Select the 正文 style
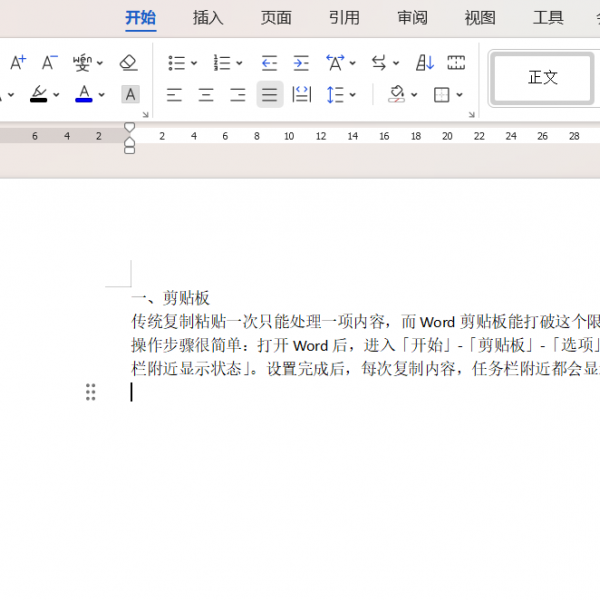 click(543, 78)
